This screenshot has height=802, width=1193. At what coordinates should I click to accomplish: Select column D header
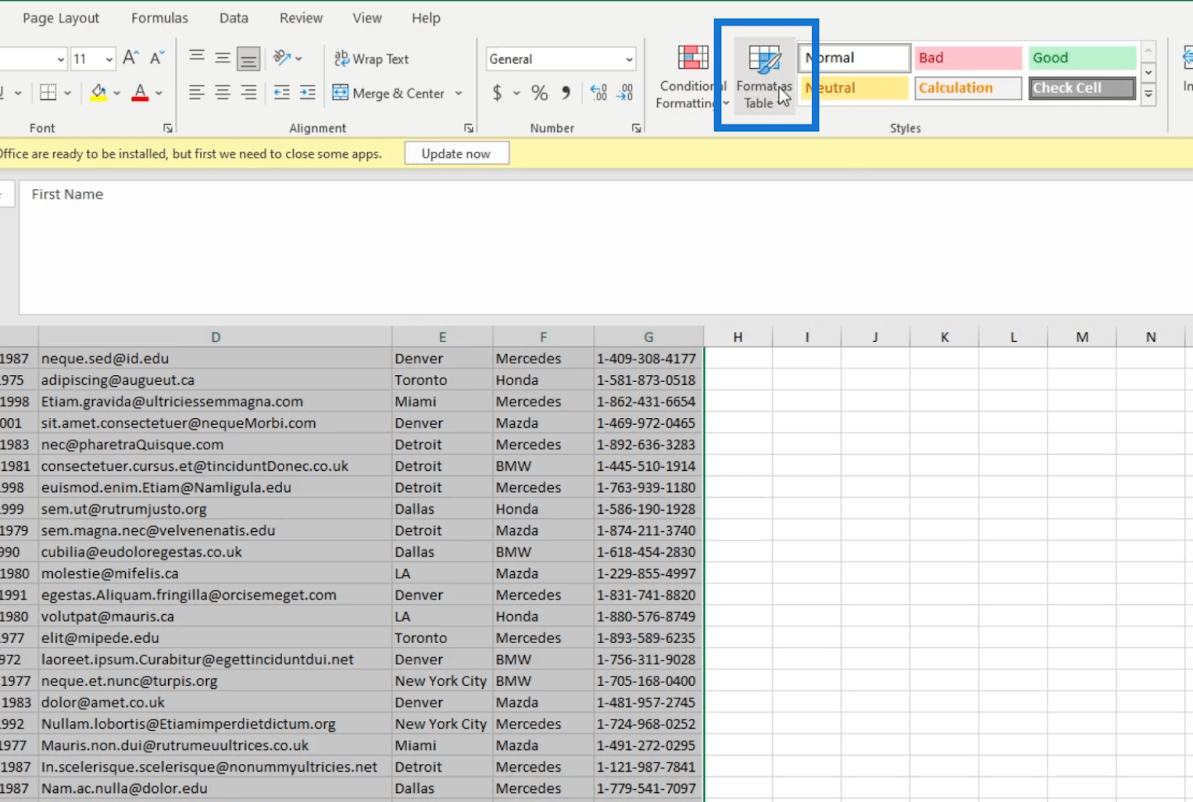point(215,337)
